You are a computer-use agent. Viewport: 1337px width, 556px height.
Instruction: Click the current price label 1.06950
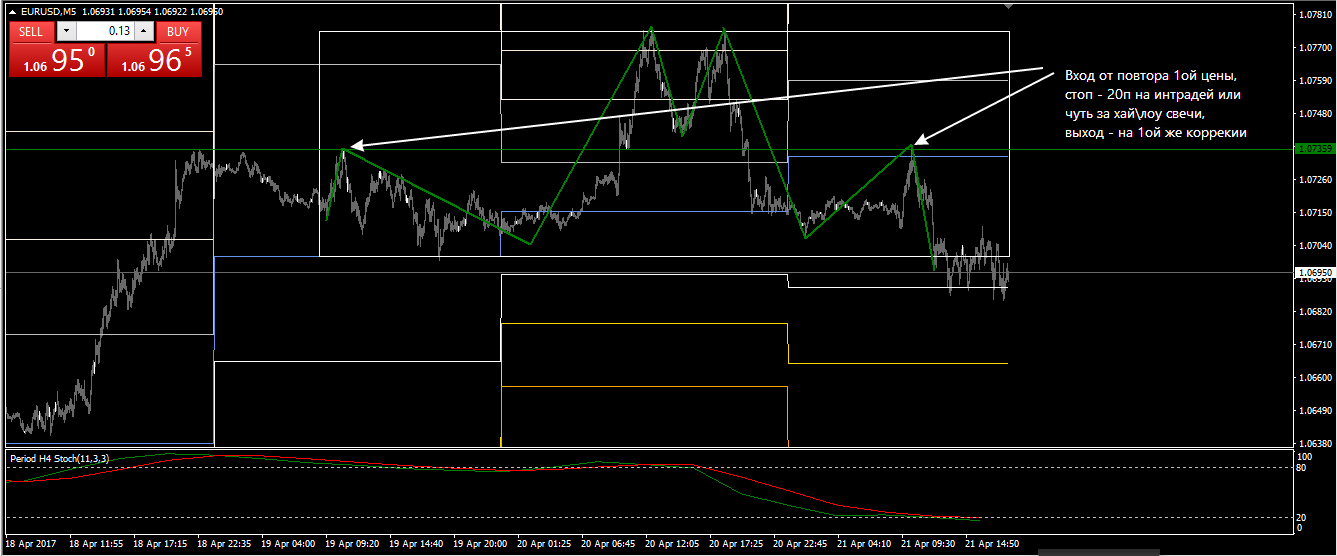(1313, 272)
